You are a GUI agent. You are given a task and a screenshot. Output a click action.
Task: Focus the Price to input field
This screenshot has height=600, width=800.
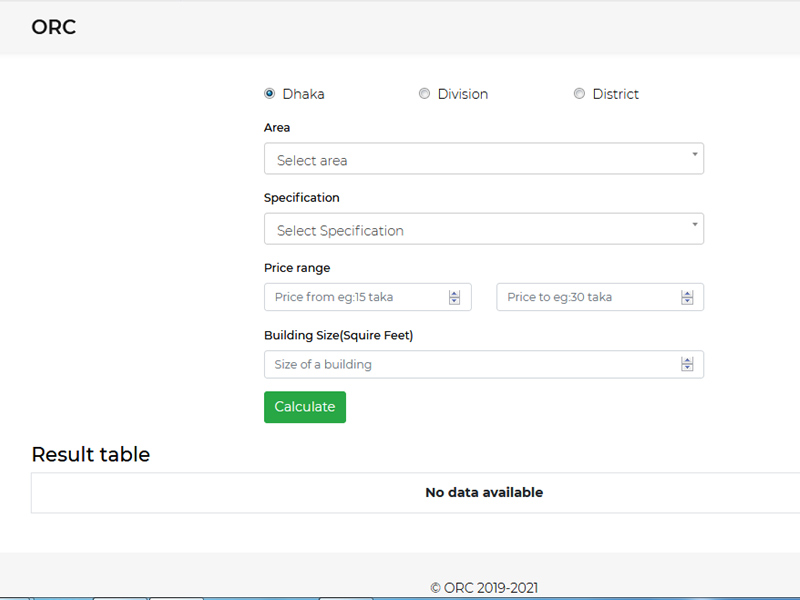[x=588, y=297]
